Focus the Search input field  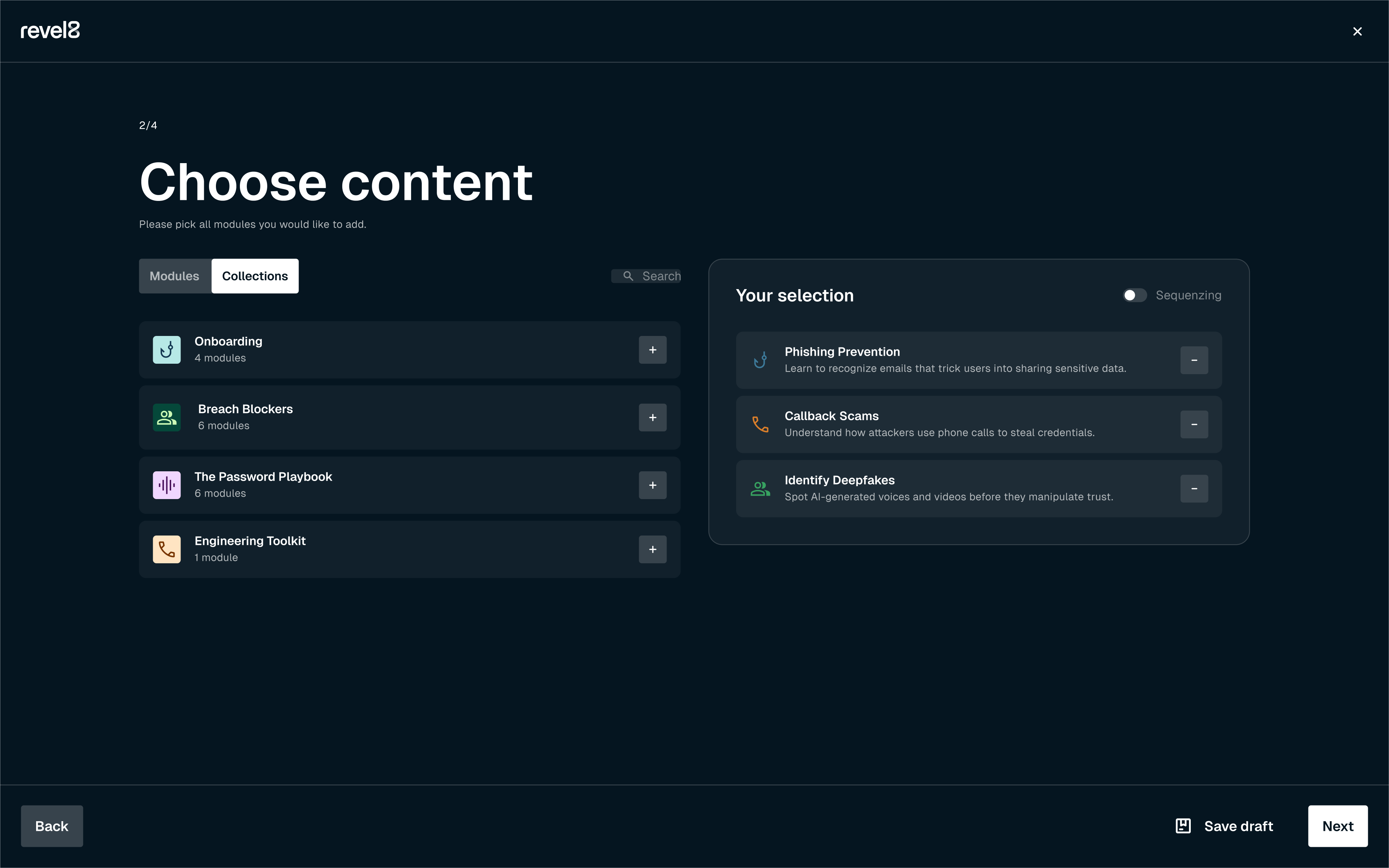(655, 276)
